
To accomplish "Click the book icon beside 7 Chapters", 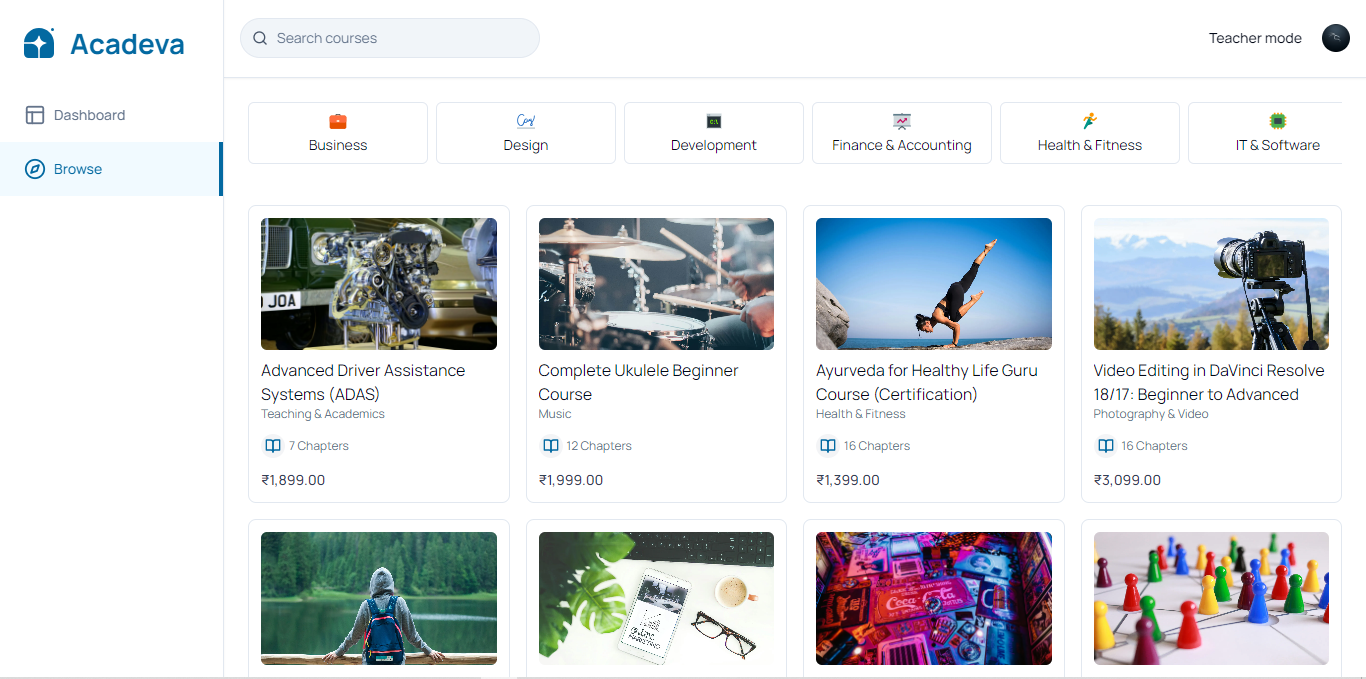I will (272, 446).
